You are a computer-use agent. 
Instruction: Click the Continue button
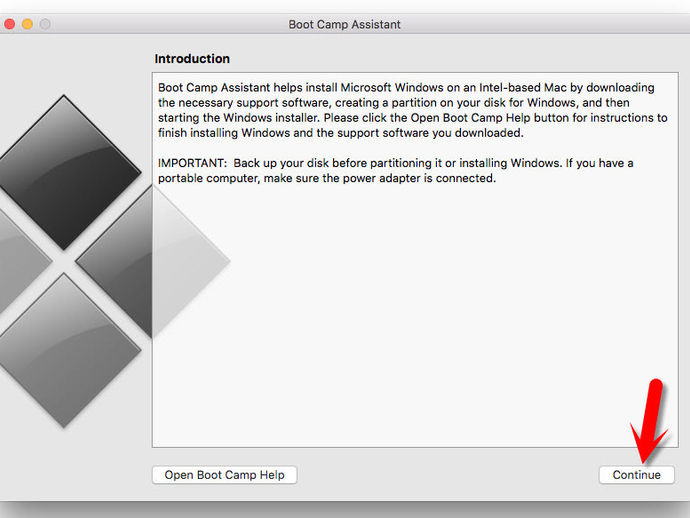(636, 475)
